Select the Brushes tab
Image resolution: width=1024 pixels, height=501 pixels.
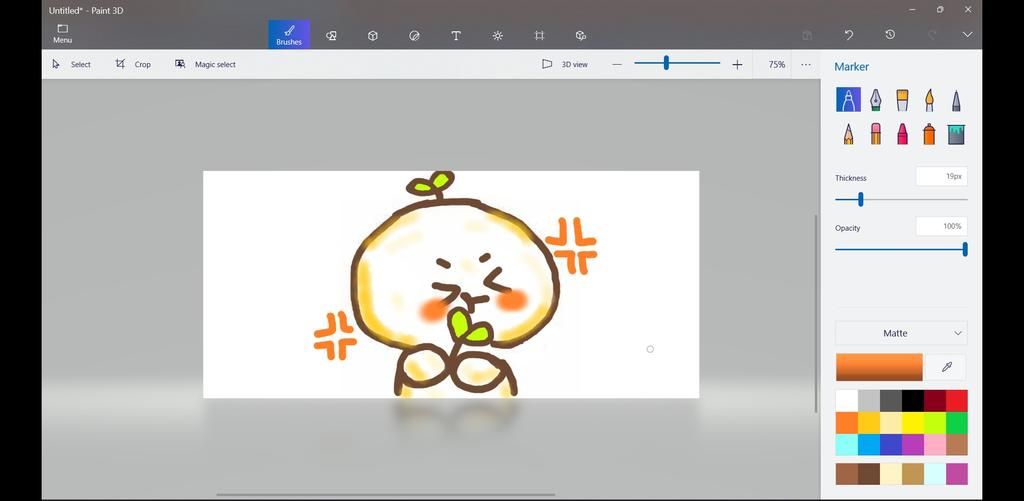click(289, 34)
